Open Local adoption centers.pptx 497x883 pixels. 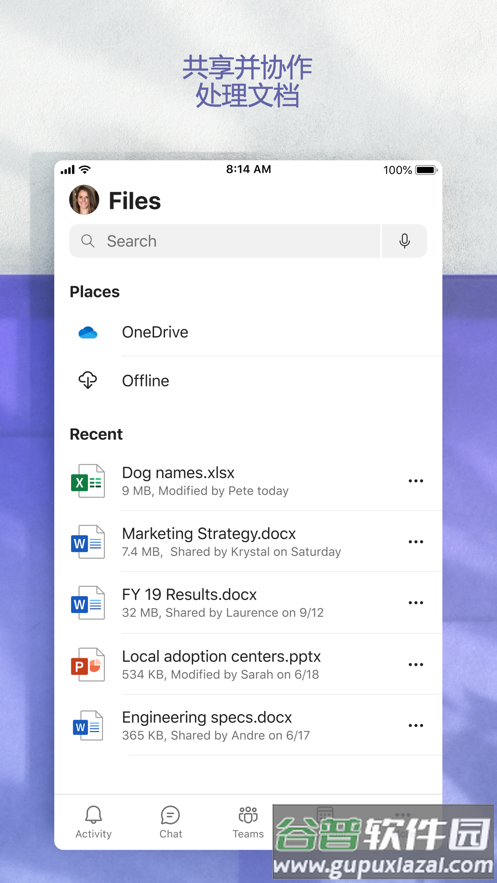(248, 665)
